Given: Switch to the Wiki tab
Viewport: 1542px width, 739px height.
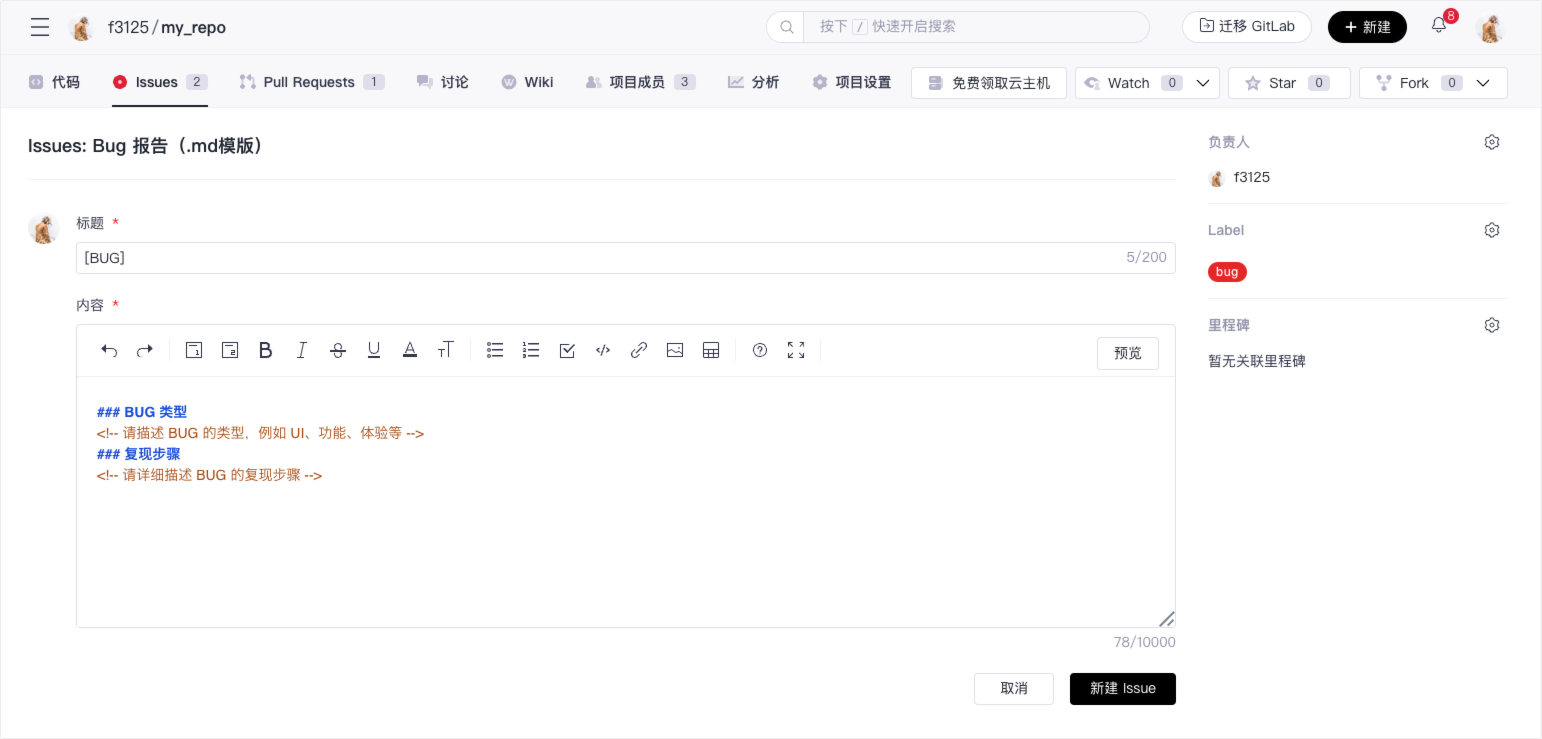Looking at the screenshot, I should pos(528,82).
